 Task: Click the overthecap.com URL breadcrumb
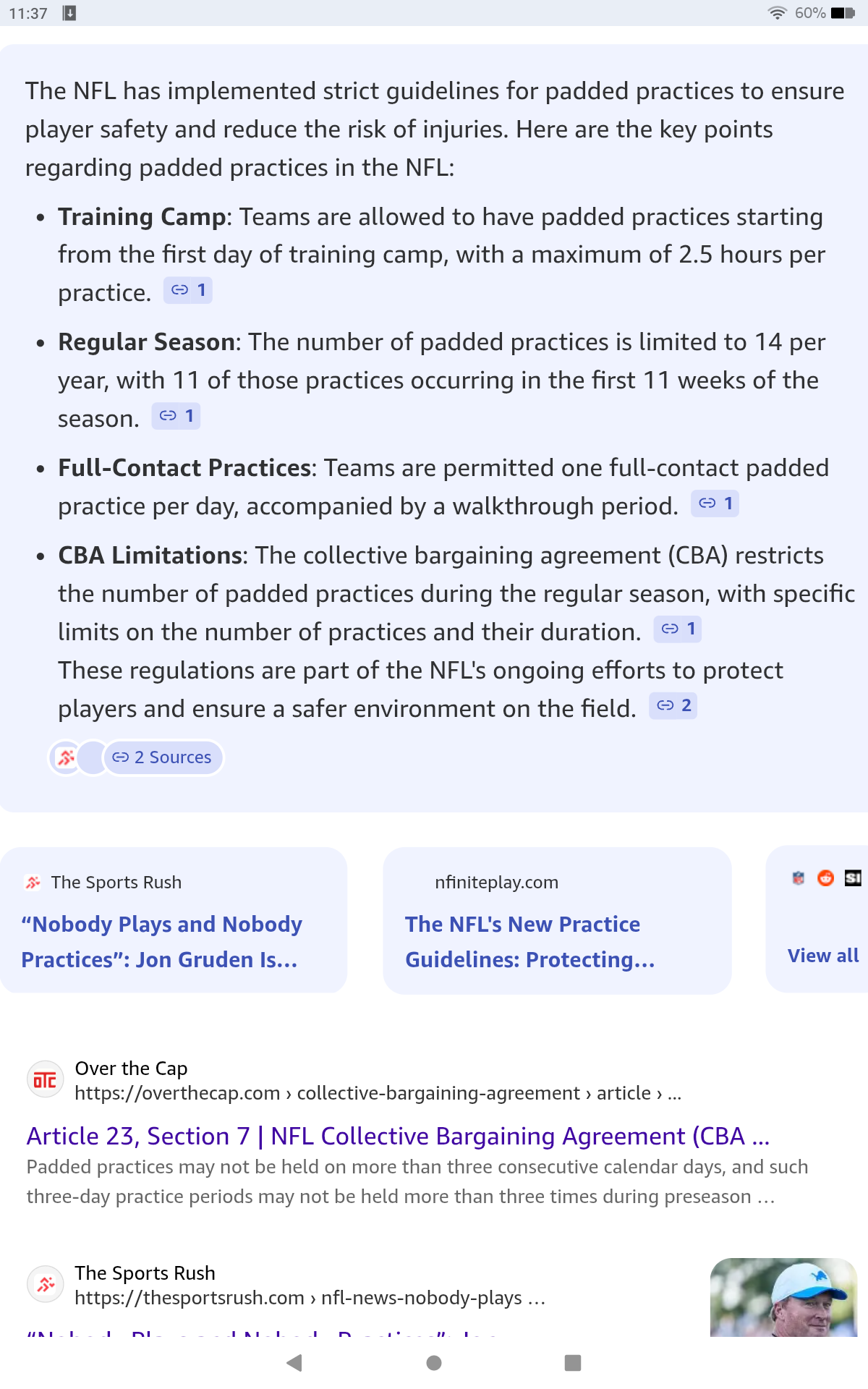[x=376, y=1093]
